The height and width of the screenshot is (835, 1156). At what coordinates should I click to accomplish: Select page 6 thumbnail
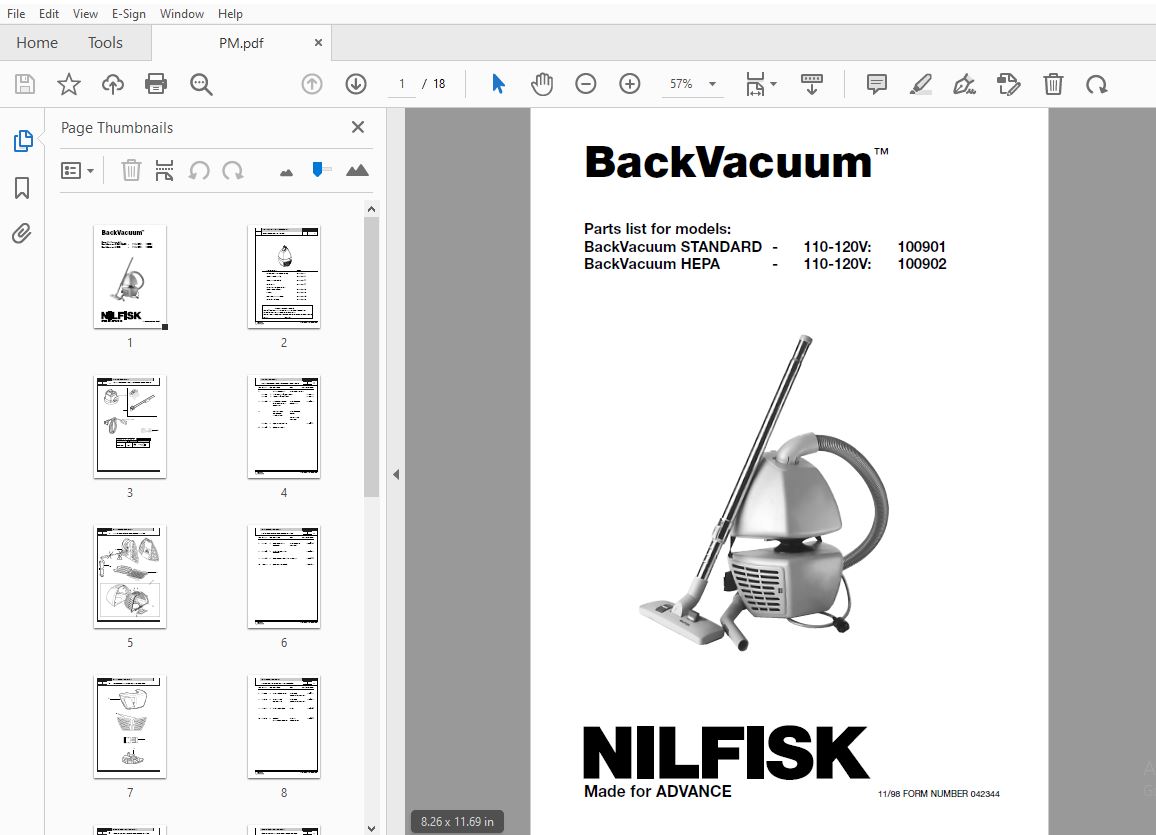coord(284,576)
